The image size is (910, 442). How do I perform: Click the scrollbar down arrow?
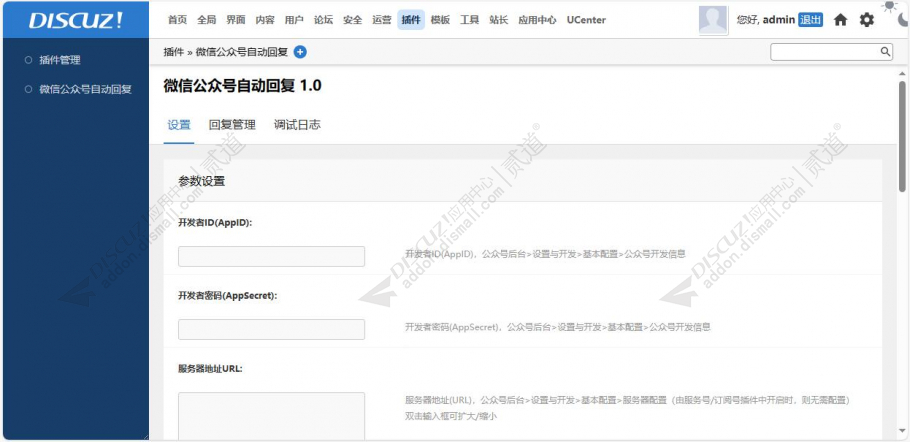(902, 430)
